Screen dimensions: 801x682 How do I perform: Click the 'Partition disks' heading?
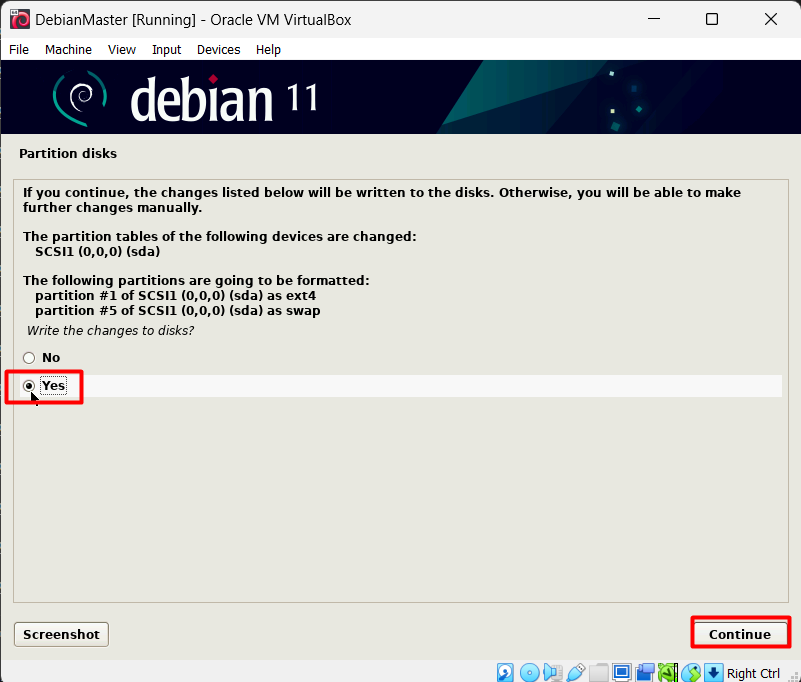point(68,153)
